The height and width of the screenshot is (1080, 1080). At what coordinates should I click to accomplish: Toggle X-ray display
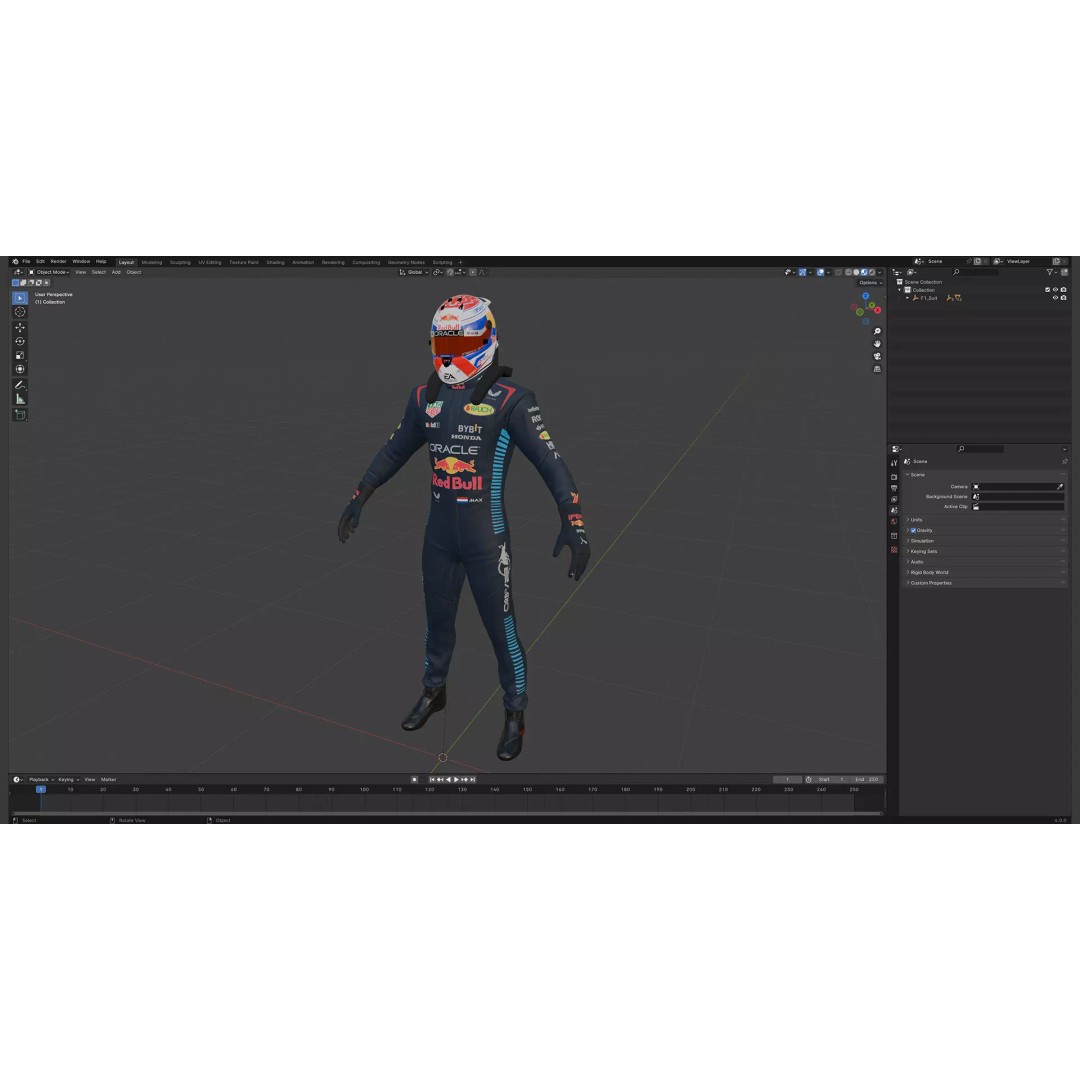click(x=838, y=272)
